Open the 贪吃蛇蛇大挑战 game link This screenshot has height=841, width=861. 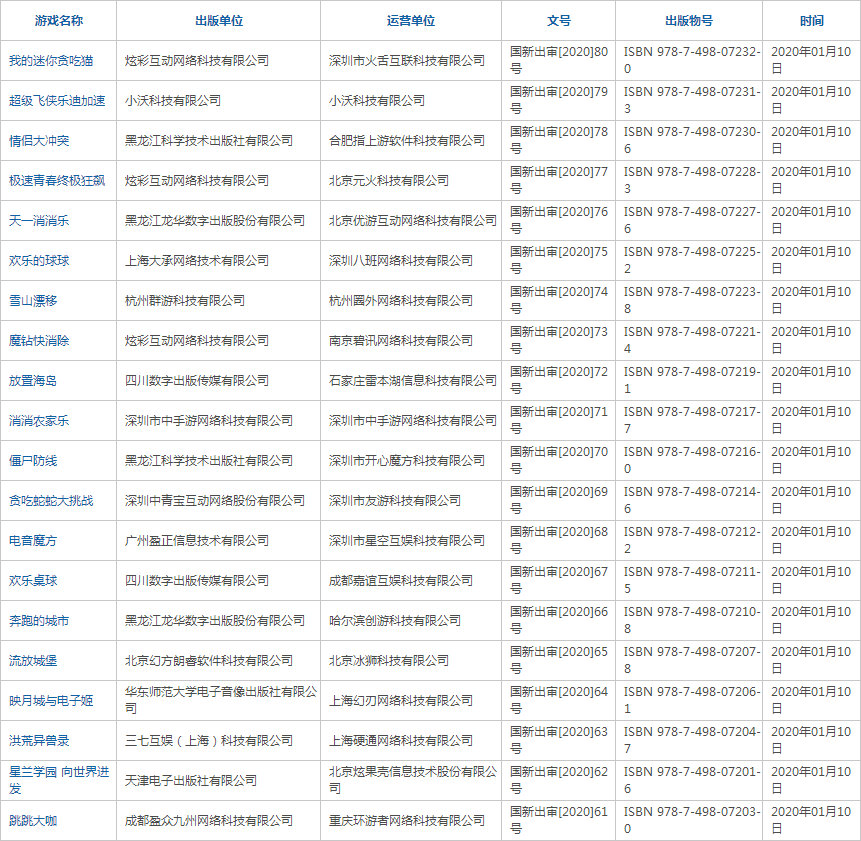click(51, 501)
